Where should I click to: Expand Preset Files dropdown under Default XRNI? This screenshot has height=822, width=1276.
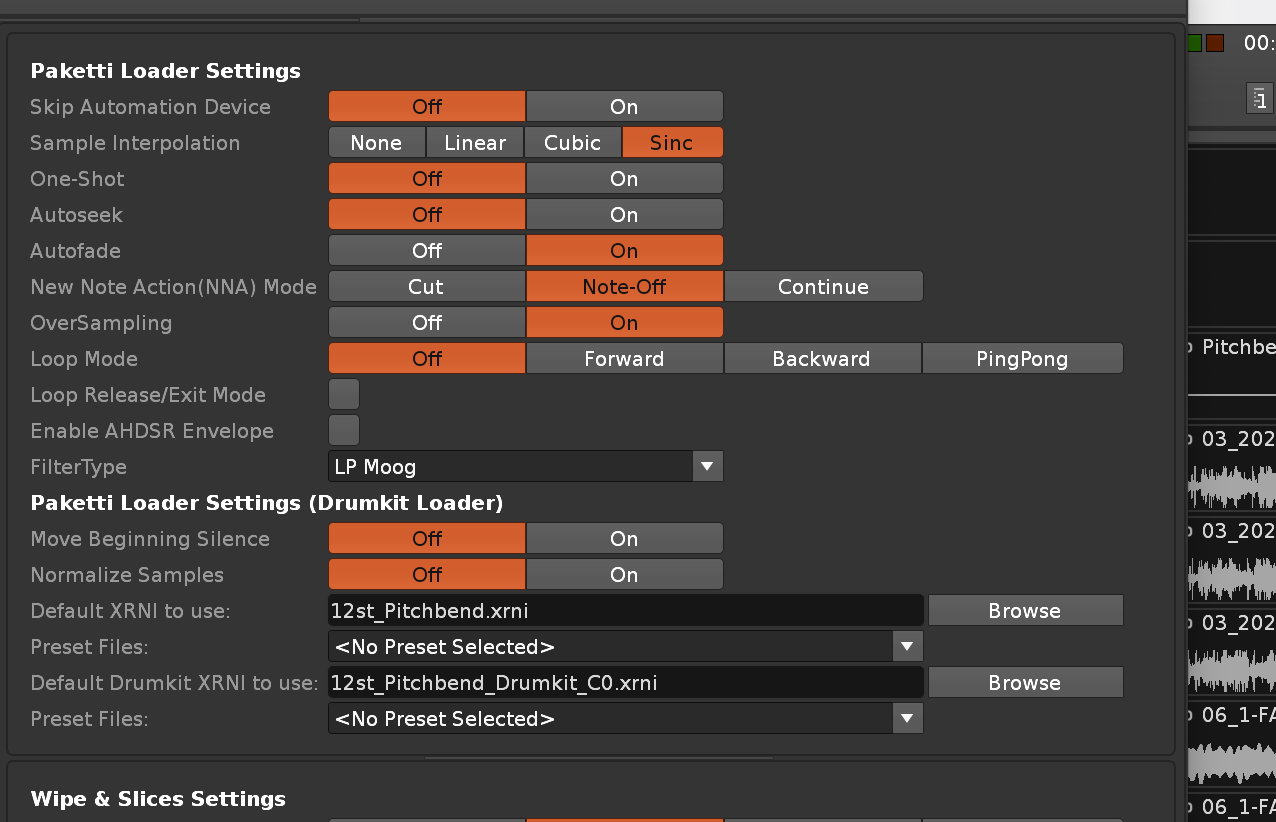tap(625, 647)
